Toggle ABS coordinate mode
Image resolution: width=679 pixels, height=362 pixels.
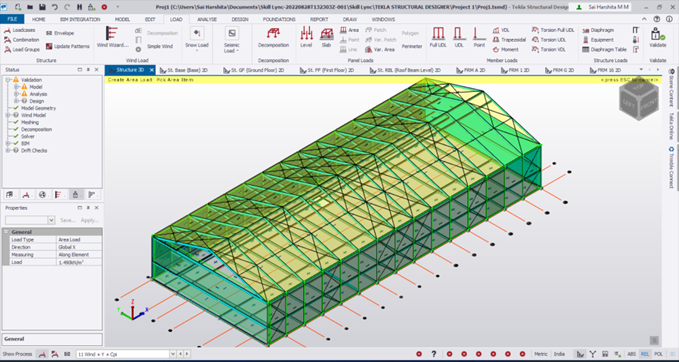click(632, 354)
